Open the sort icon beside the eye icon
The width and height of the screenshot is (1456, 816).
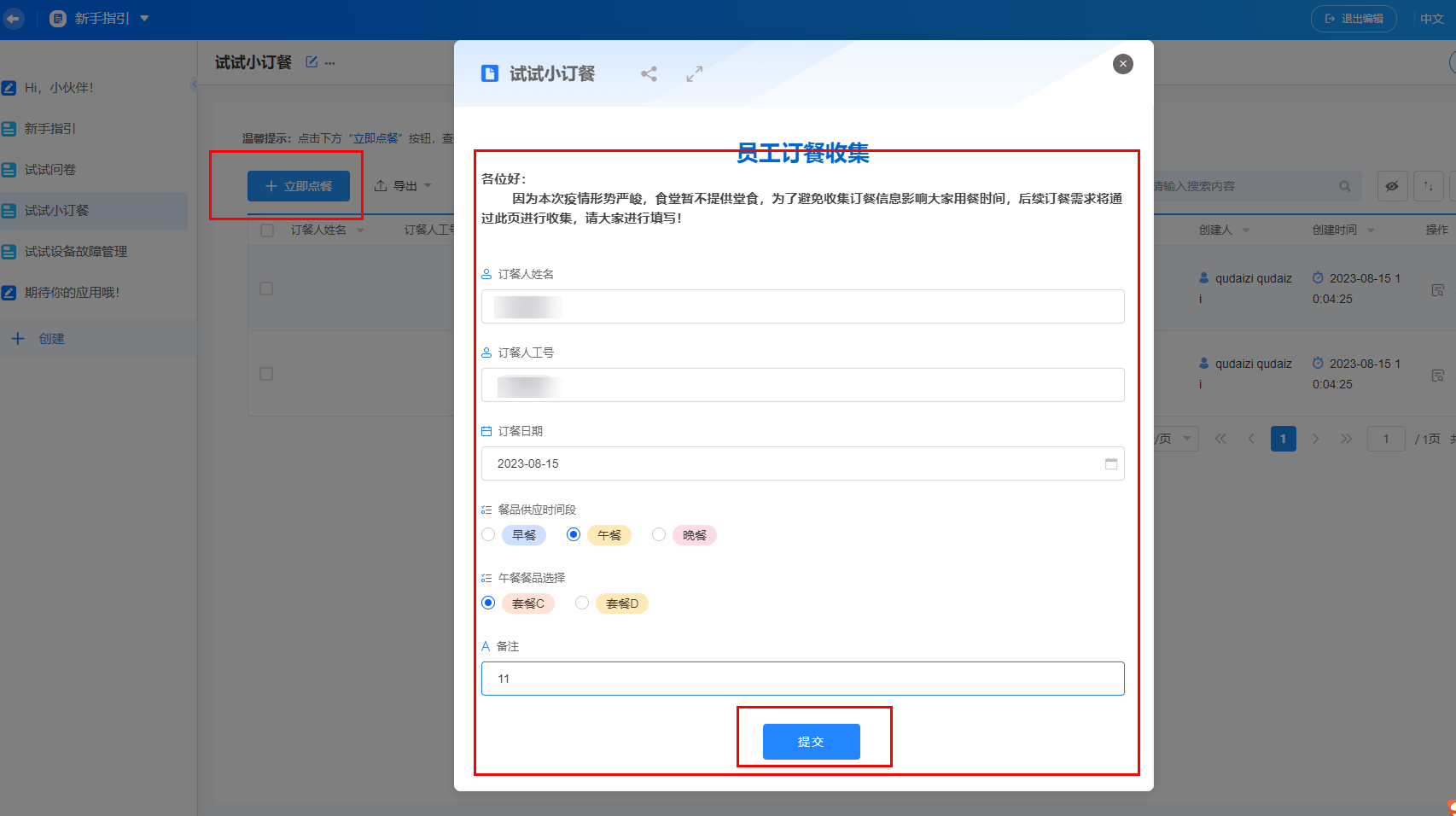1428,185
